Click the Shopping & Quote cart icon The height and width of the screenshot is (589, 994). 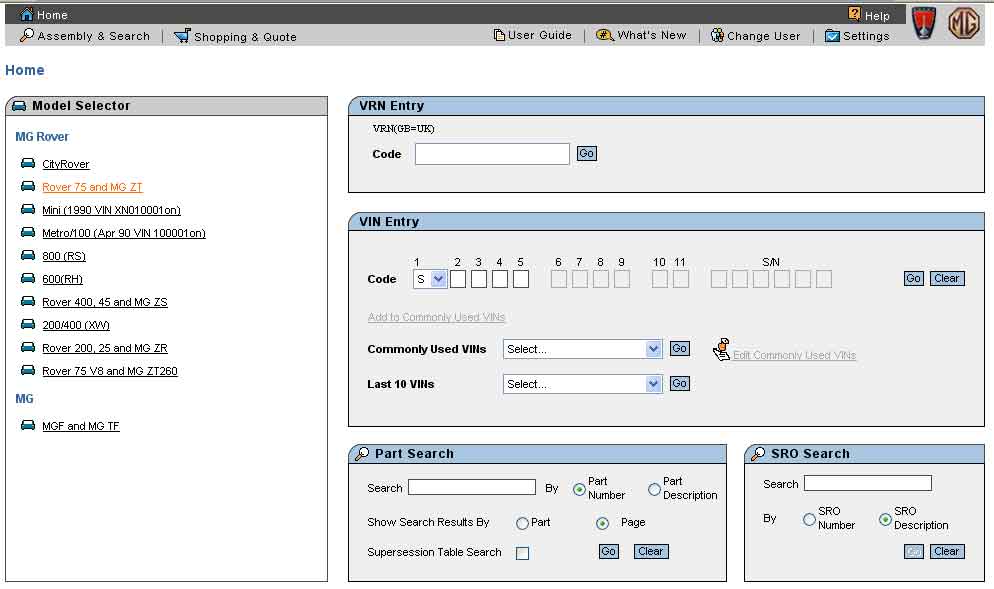[x=182, y=36]
